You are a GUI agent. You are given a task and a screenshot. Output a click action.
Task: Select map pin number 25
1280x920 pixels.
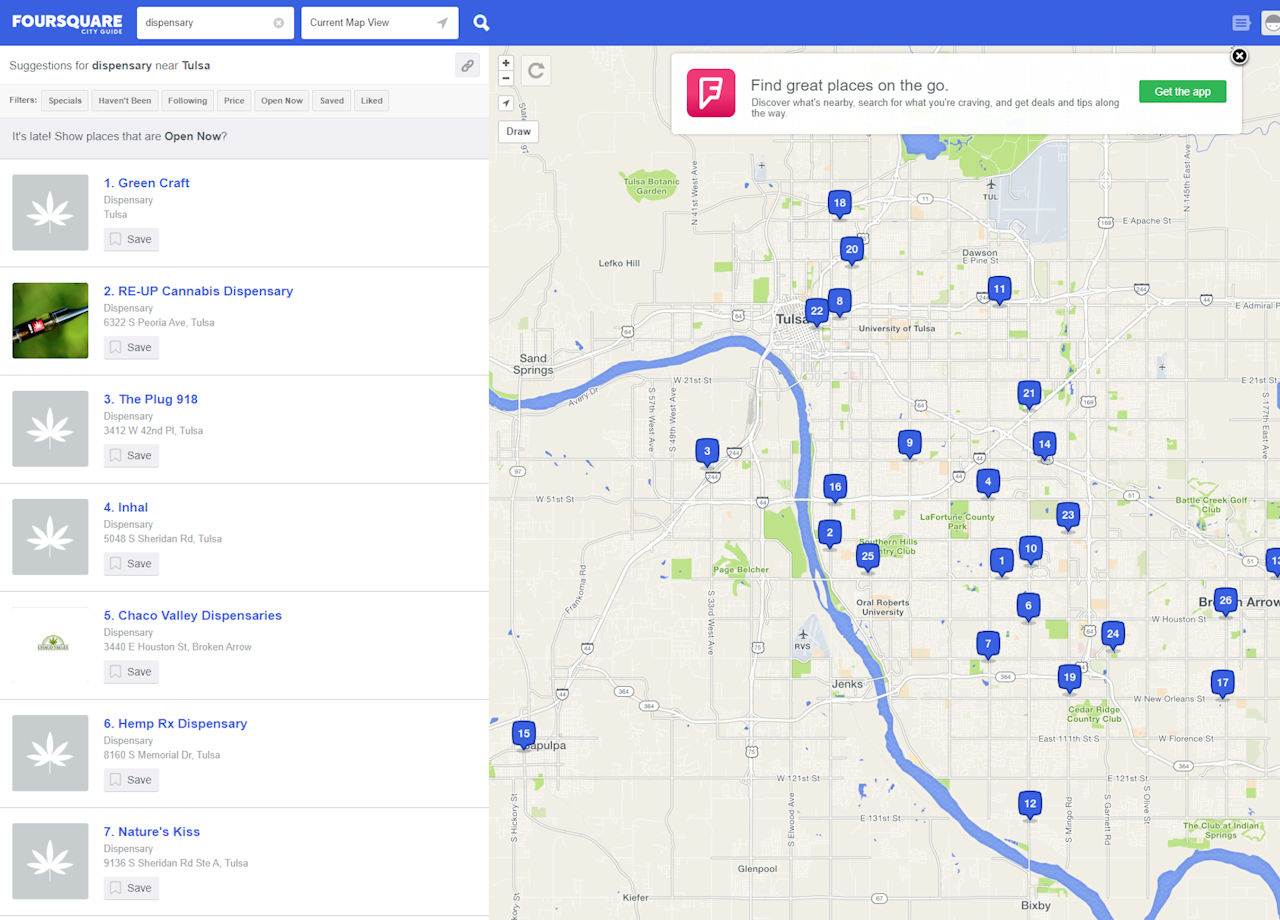coord(868,557)
